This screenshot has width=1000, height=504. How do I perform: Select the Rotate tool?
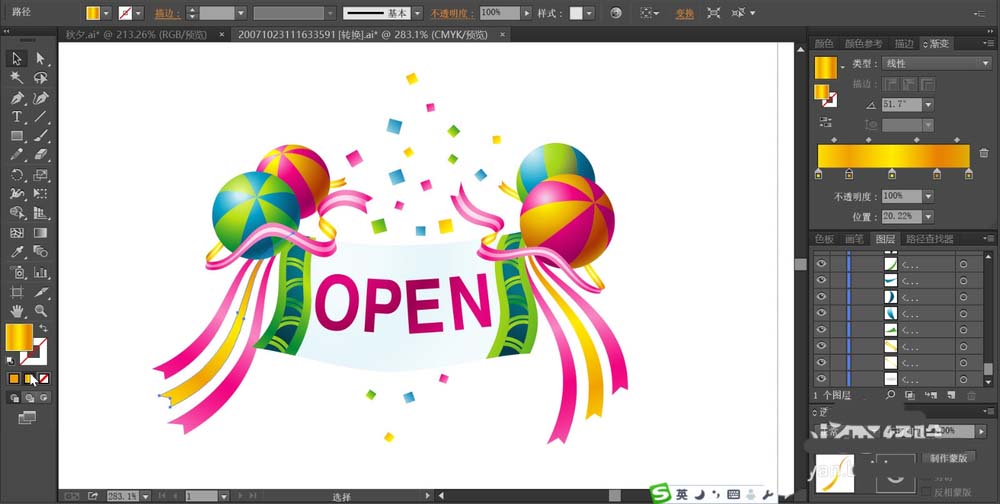[17, 175]
